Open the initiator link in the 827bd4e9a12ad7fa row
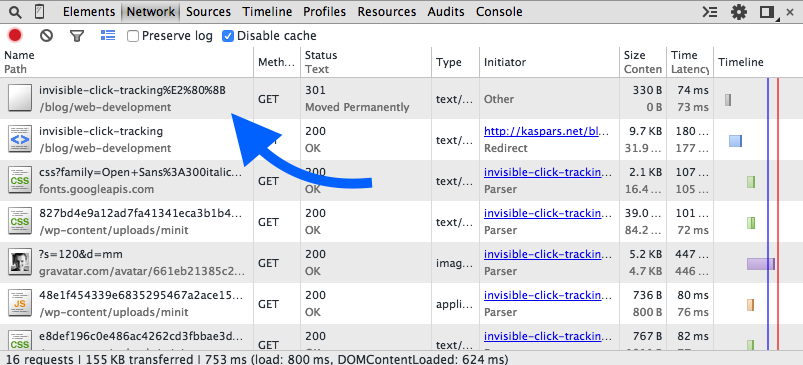 (547, 213)
